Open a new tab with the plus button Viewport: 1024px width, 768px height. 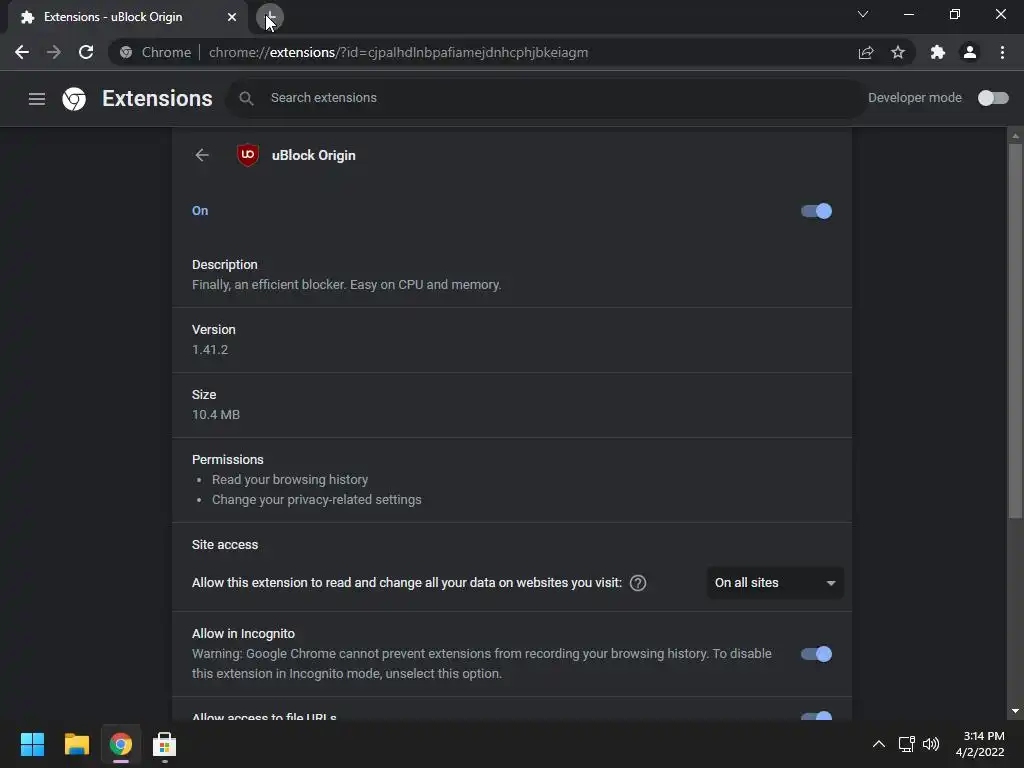point(270,17)
